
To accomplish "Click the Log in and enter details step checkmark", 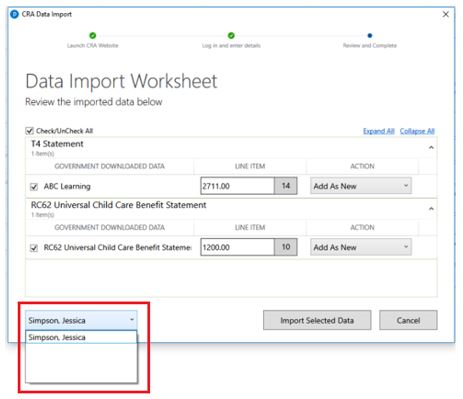I will (x=231, y=35).
